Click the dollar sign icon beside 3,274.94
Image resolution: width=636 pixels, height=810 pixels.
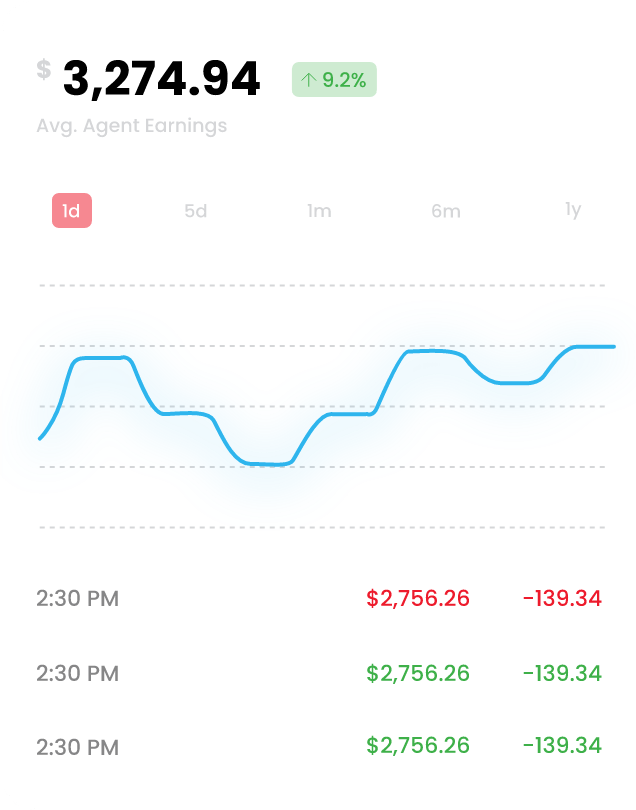pos(43,70)
